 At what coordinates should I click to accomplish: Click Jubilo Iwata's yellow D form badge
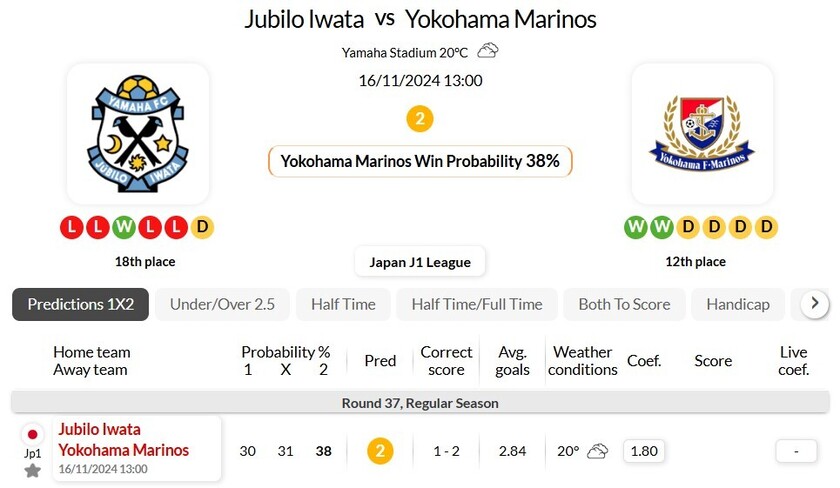pyautogui.click(x=202, y=227)
